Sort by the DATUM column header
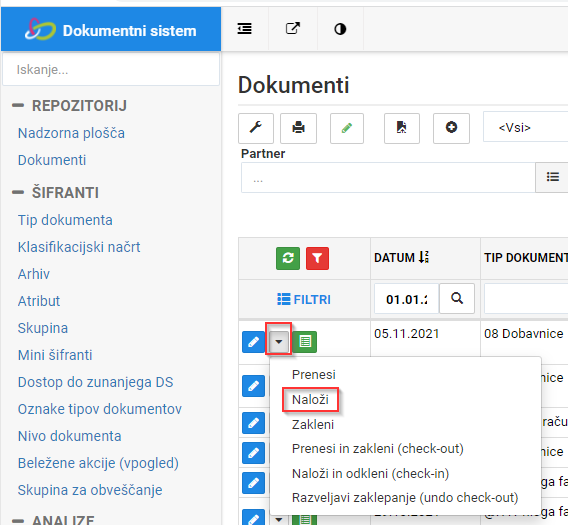 click(x=402, y=258)
